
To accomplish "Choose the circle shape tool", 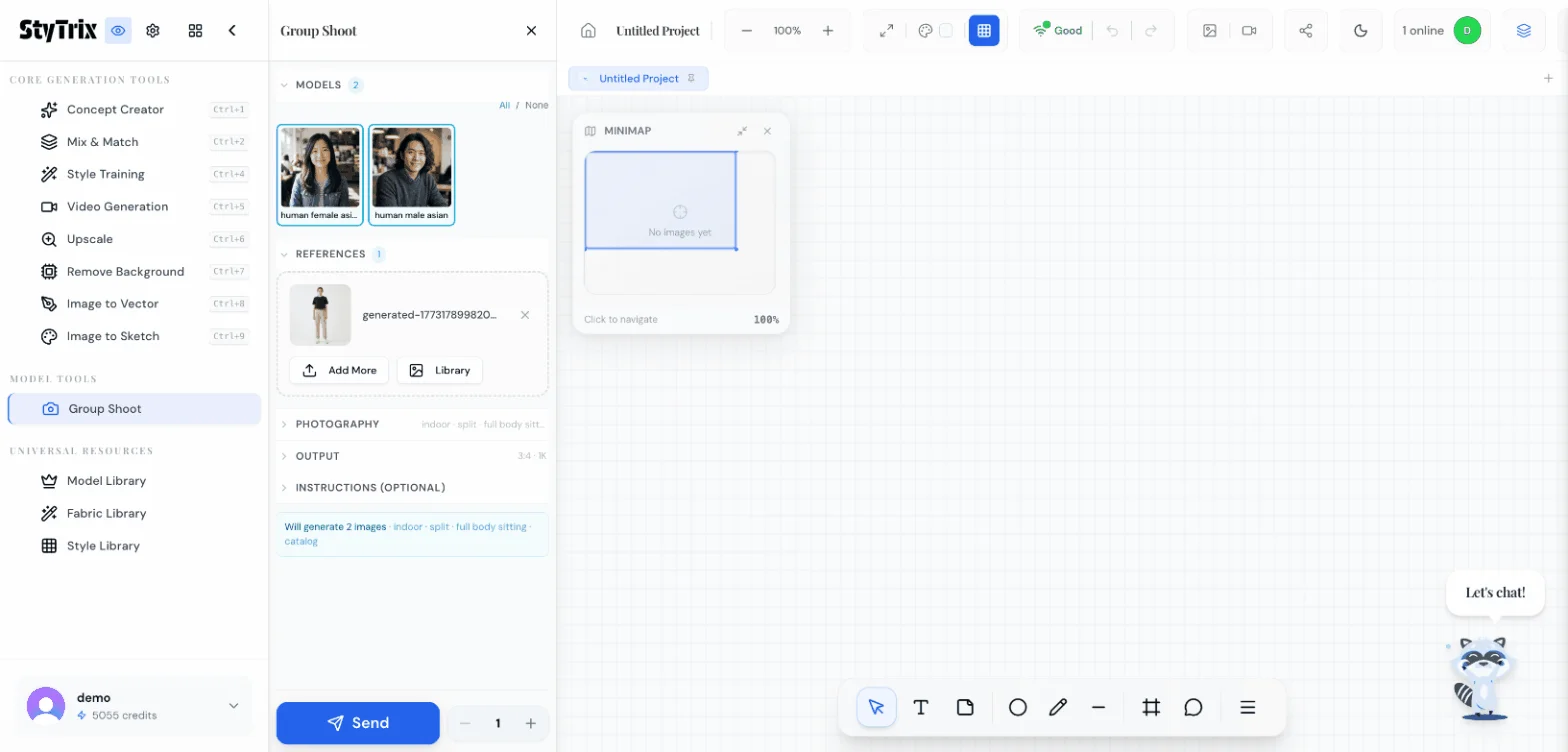I will pyautogui.click(x=1017, y=707).
